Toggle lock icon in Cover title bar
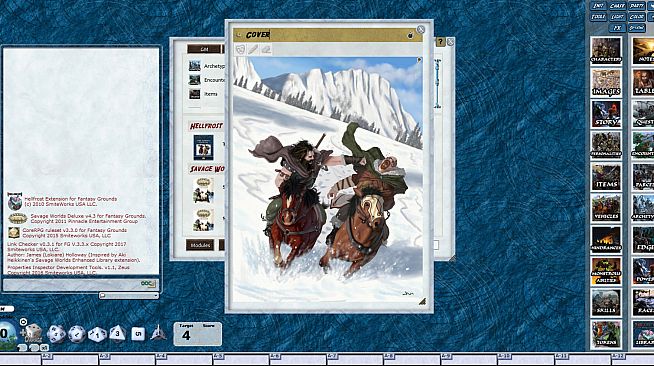This screenshot has width=654, height=366. tap(410, 35)
